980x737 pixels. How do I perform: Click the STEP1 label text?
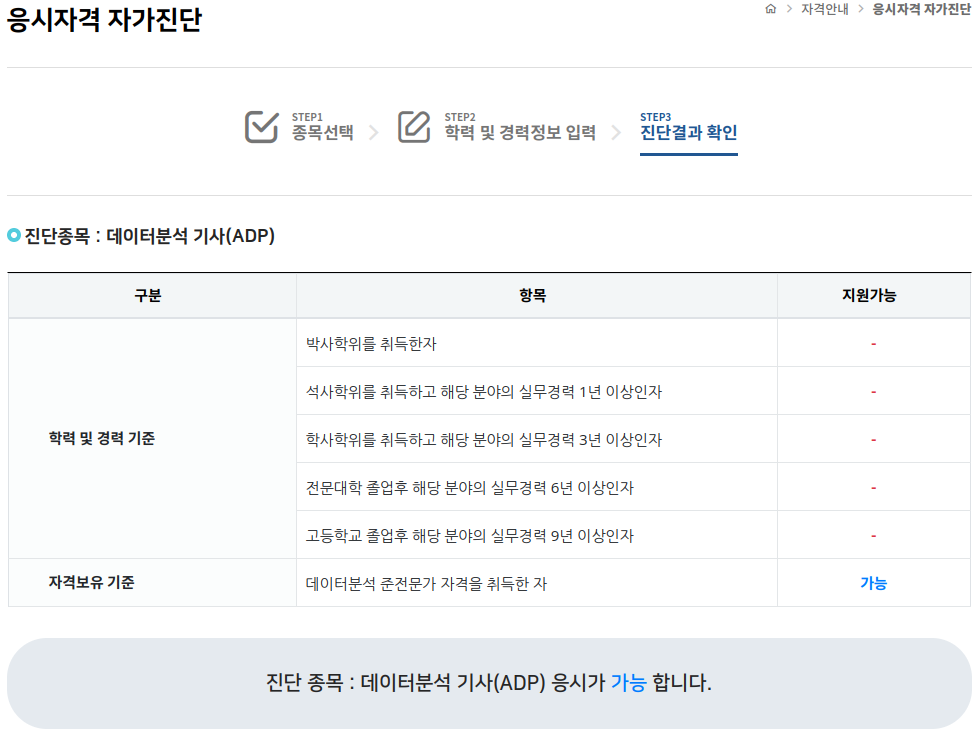click(307, 117)
